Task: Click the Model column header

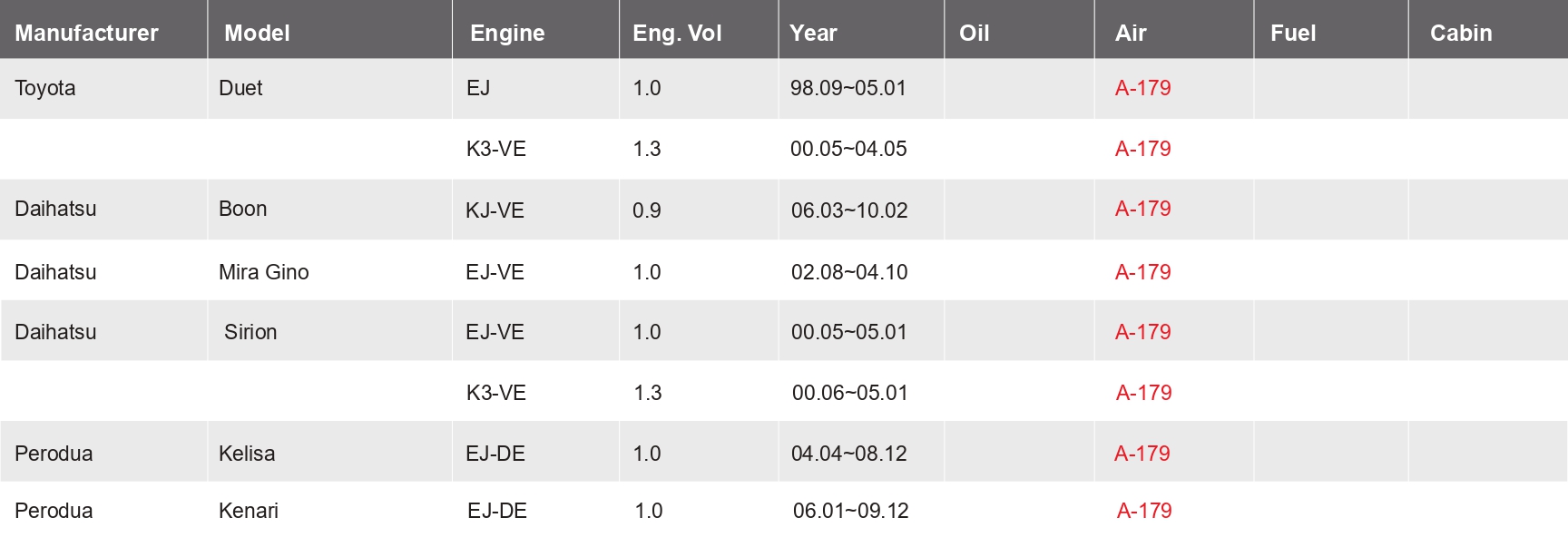Action: tap(257, 34)
